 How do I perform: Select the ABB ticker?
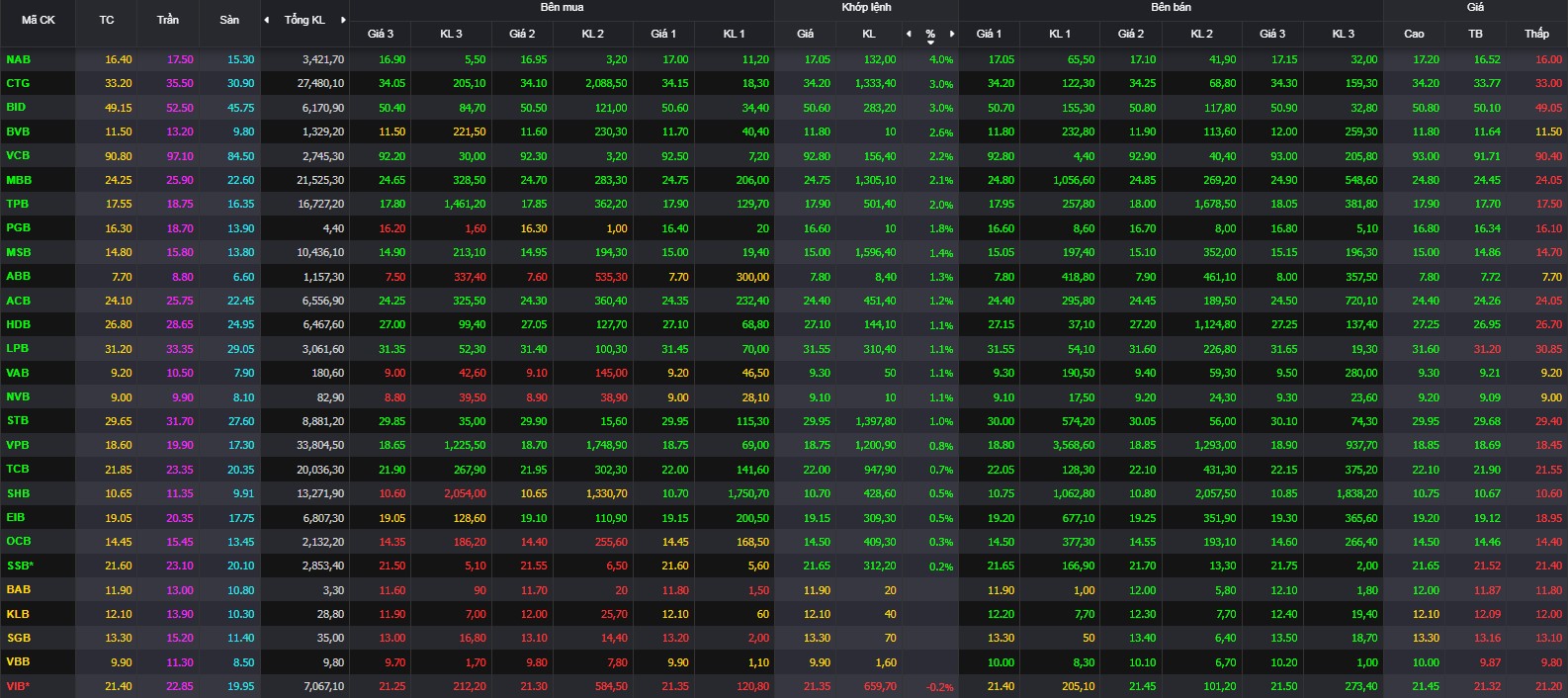click(x=18, y=276)
